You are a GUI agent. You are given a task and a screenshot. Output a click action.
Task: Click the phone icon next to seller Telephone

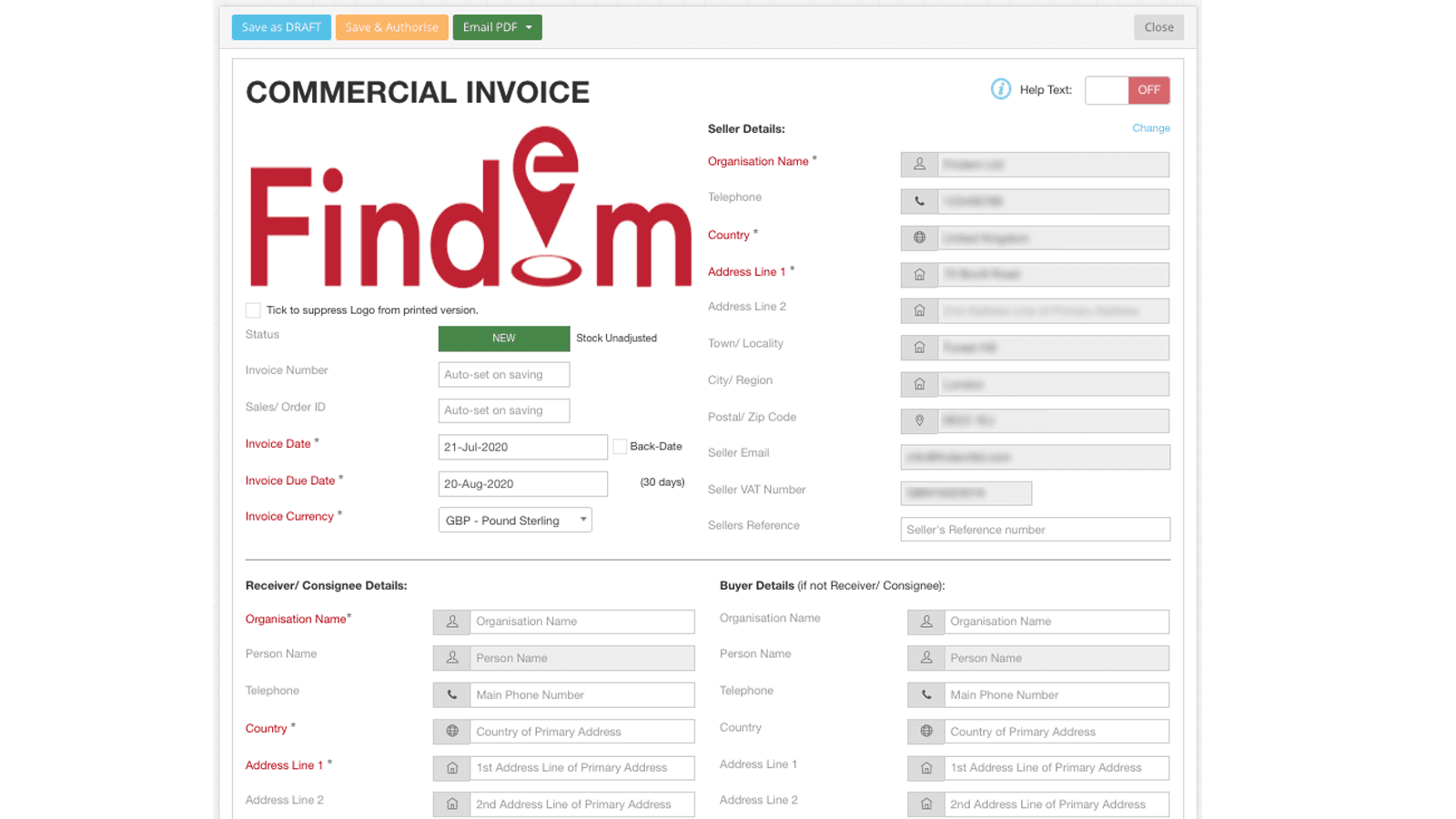919,201
